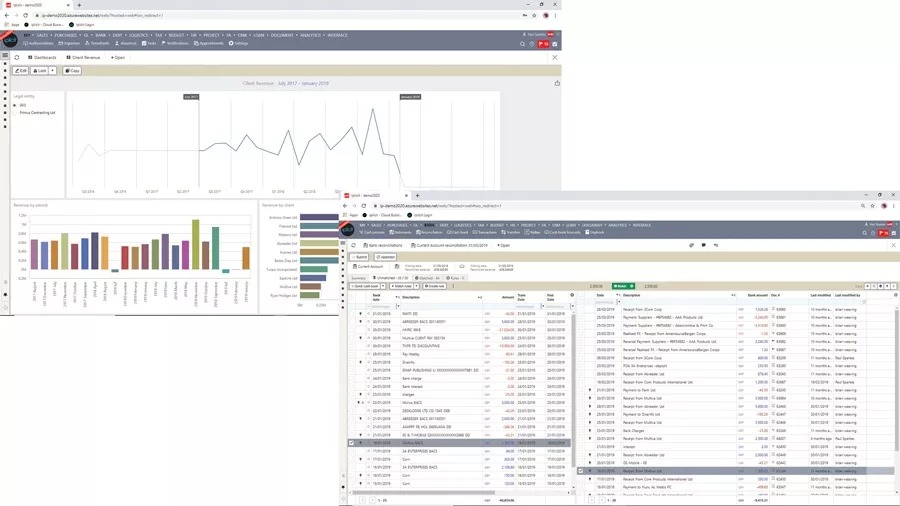
Task: Click Lock button on dashboard
Action: [x=40, y=71]
